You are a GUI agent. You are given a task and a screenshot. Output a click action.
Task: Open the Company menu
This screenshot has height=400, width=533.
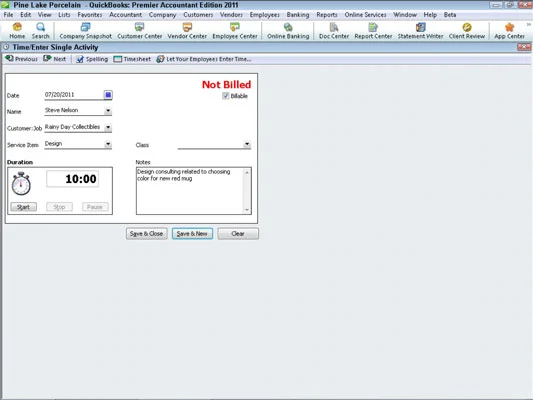(x=162, y=15)
